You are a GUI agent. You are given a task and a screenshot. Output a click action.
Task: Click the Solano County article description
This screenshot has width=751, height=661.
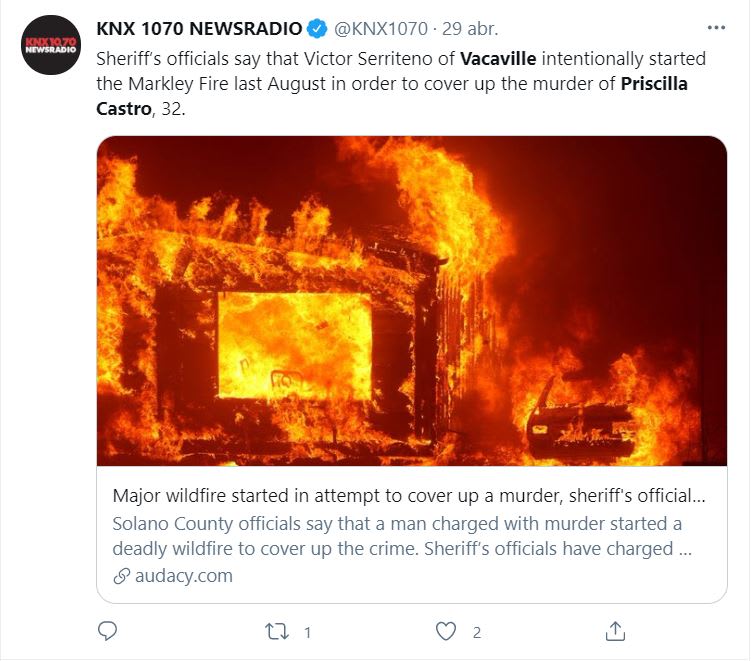click(x=402, y=536)
